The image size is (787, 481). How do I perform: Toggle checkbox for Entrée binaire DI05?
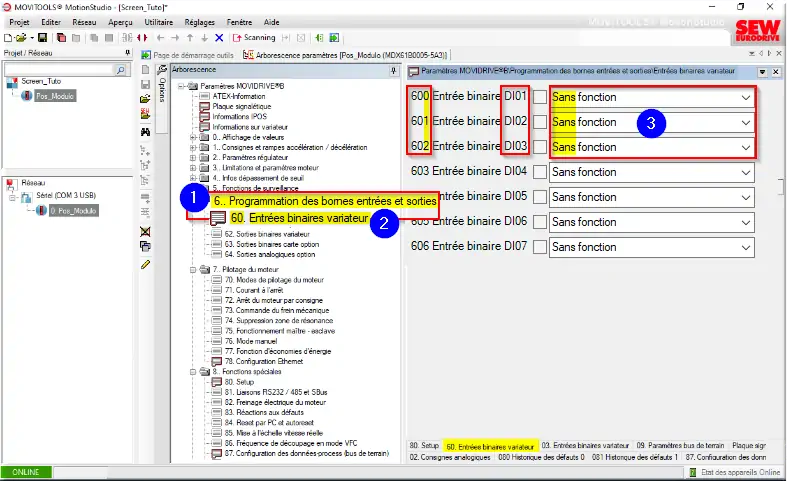(x=540, y=197)
